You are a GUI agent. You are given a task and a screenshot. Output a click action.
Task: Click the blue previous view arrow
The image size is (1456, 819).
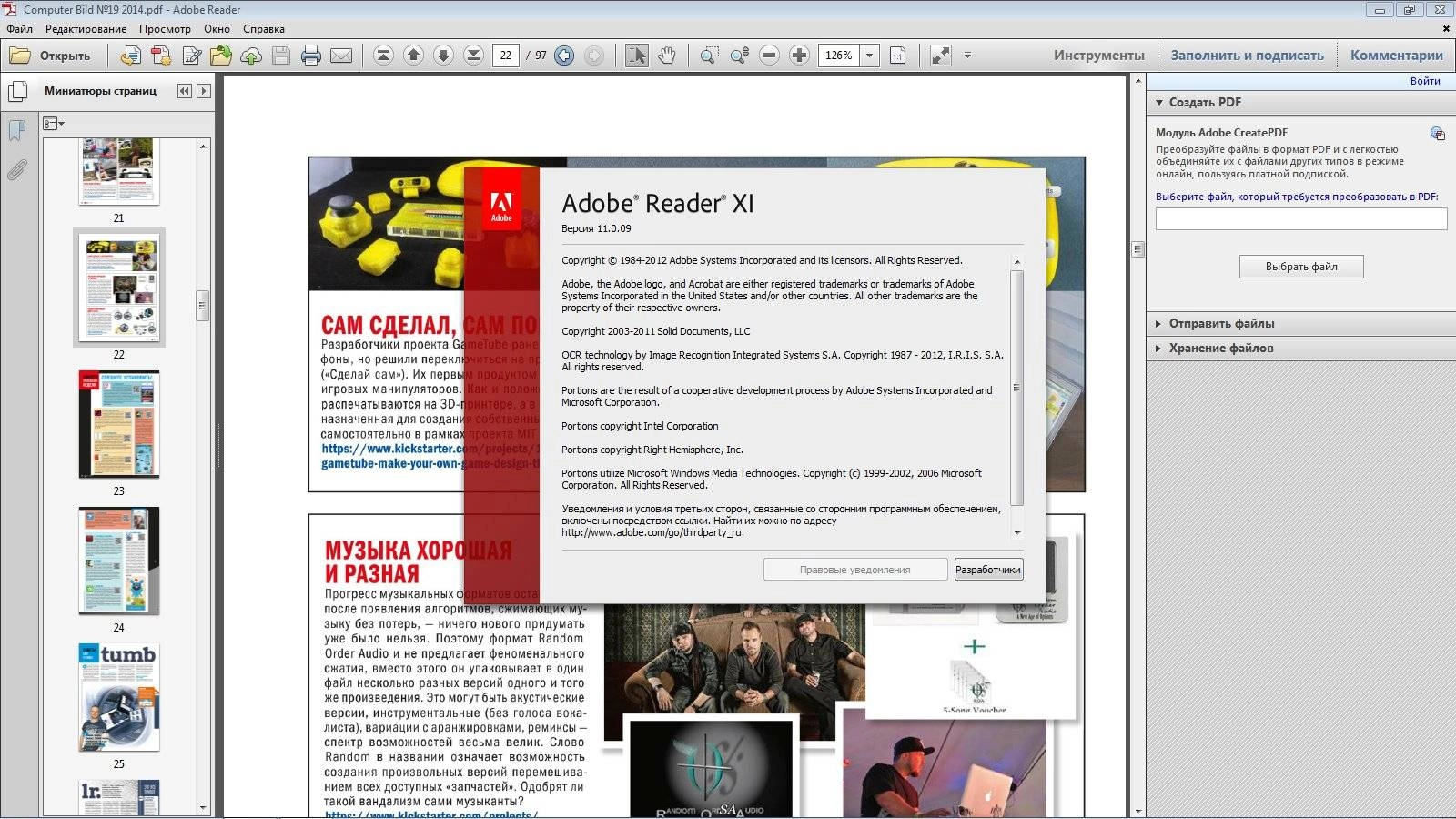[564, 56]
